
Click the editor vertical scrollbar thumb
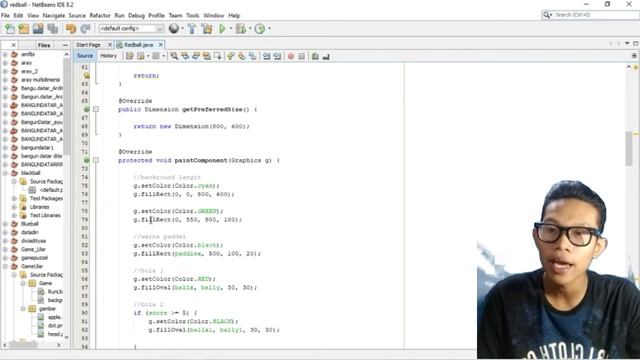pos(629,149)
